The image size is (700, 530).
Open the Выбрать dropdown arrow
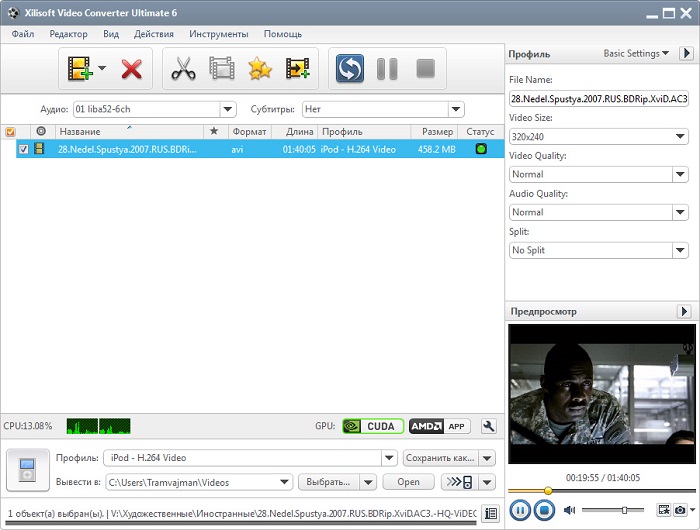[x=368, y=482]
